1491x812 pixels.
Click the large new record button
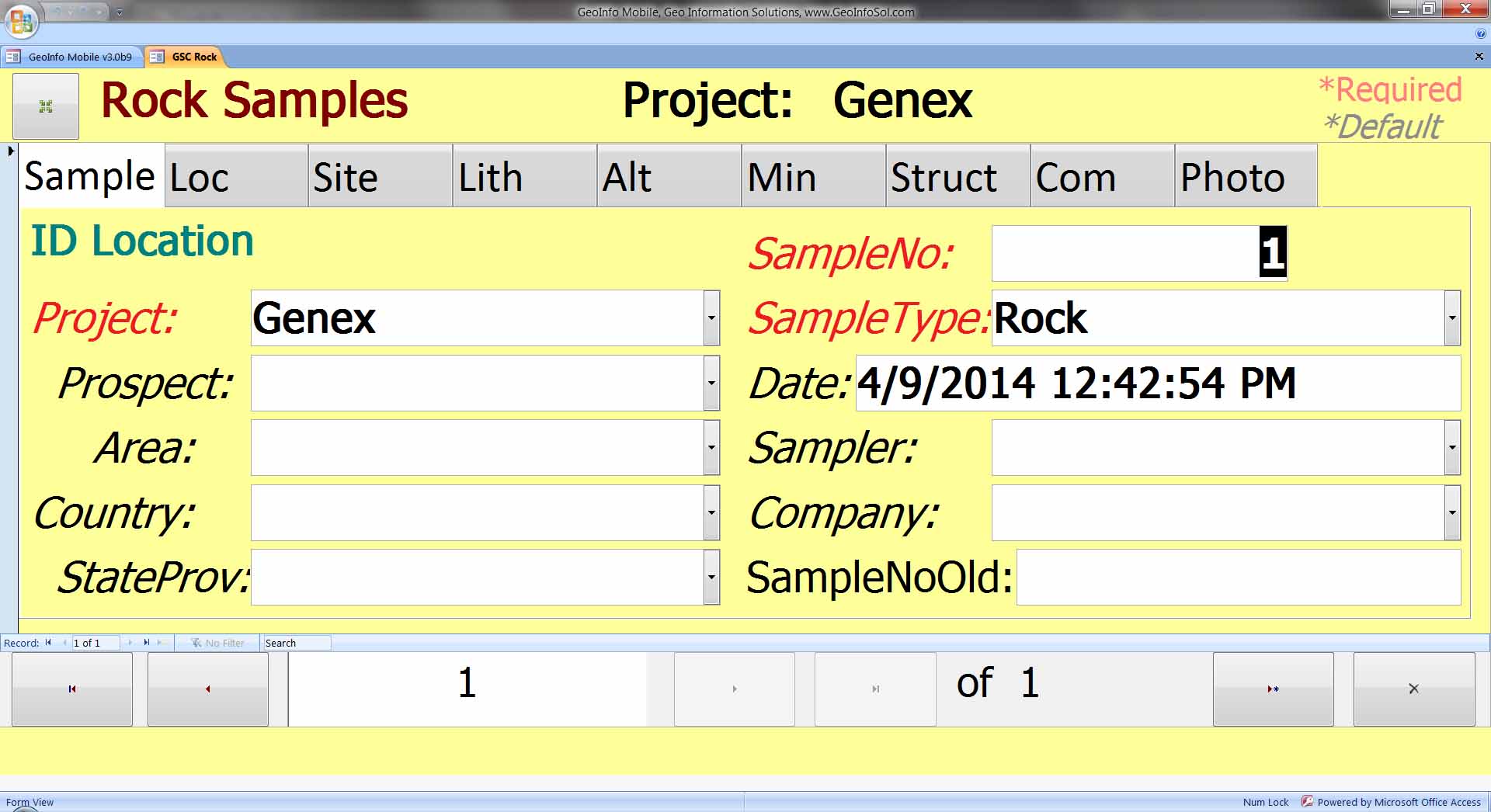[1273, 689]
